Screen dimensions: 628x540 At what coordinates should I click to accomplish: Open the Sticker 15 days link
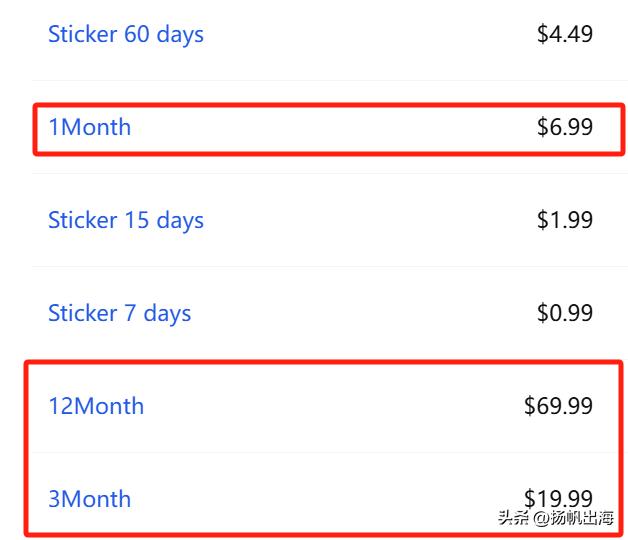point(126,220)
